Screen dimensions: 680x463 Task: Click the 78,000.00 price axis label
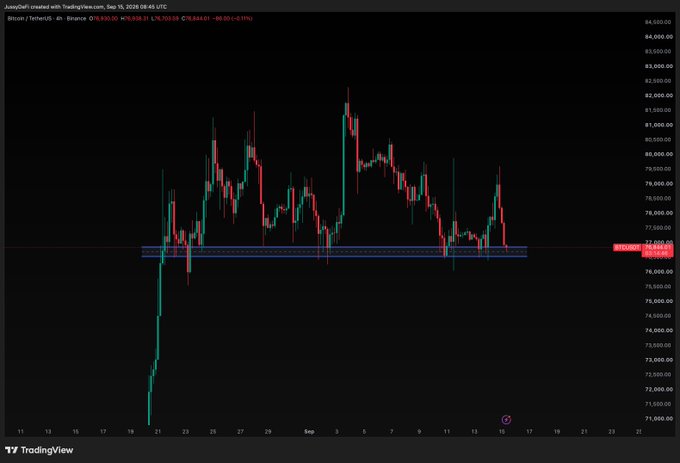659,213
